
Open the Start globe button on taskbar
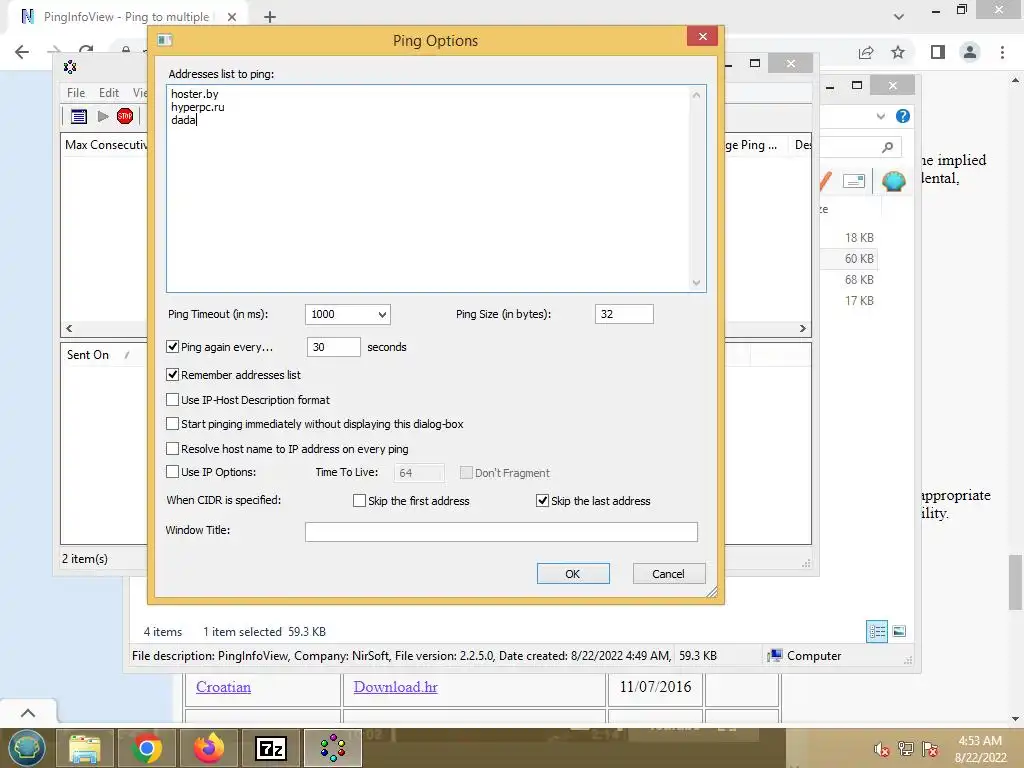(x=27, y=748)
